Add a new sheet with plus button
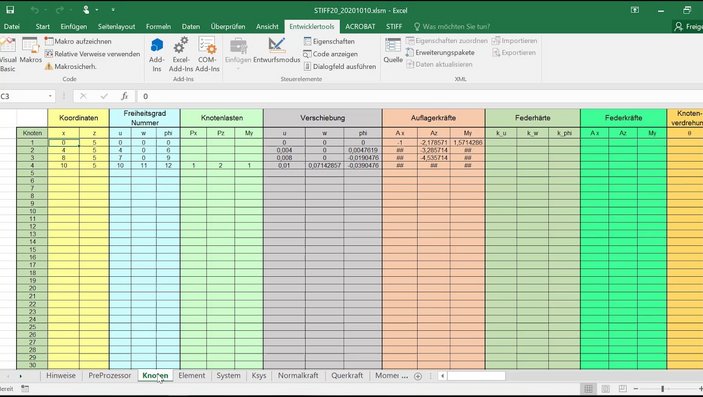Viewport: 703px width, 397px height. click(418, 376)
